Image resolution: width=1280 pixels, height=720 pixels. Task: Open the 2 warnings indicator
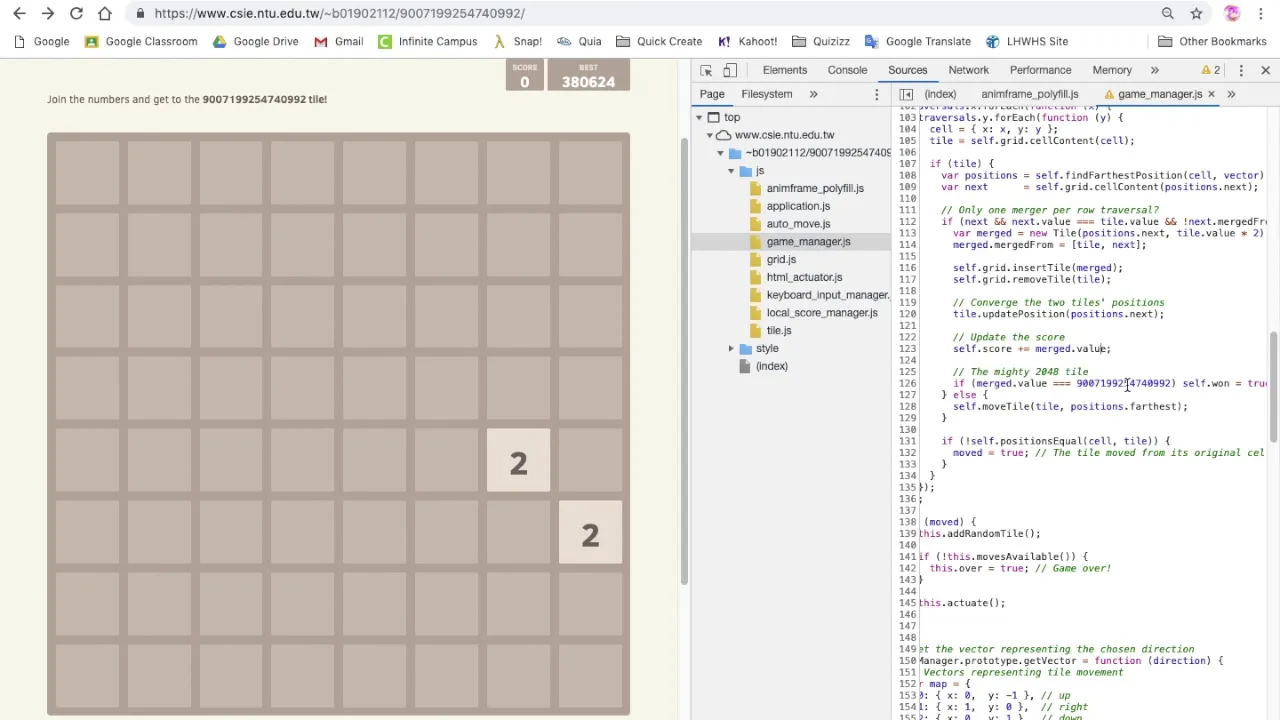[x=1211, y=70]
